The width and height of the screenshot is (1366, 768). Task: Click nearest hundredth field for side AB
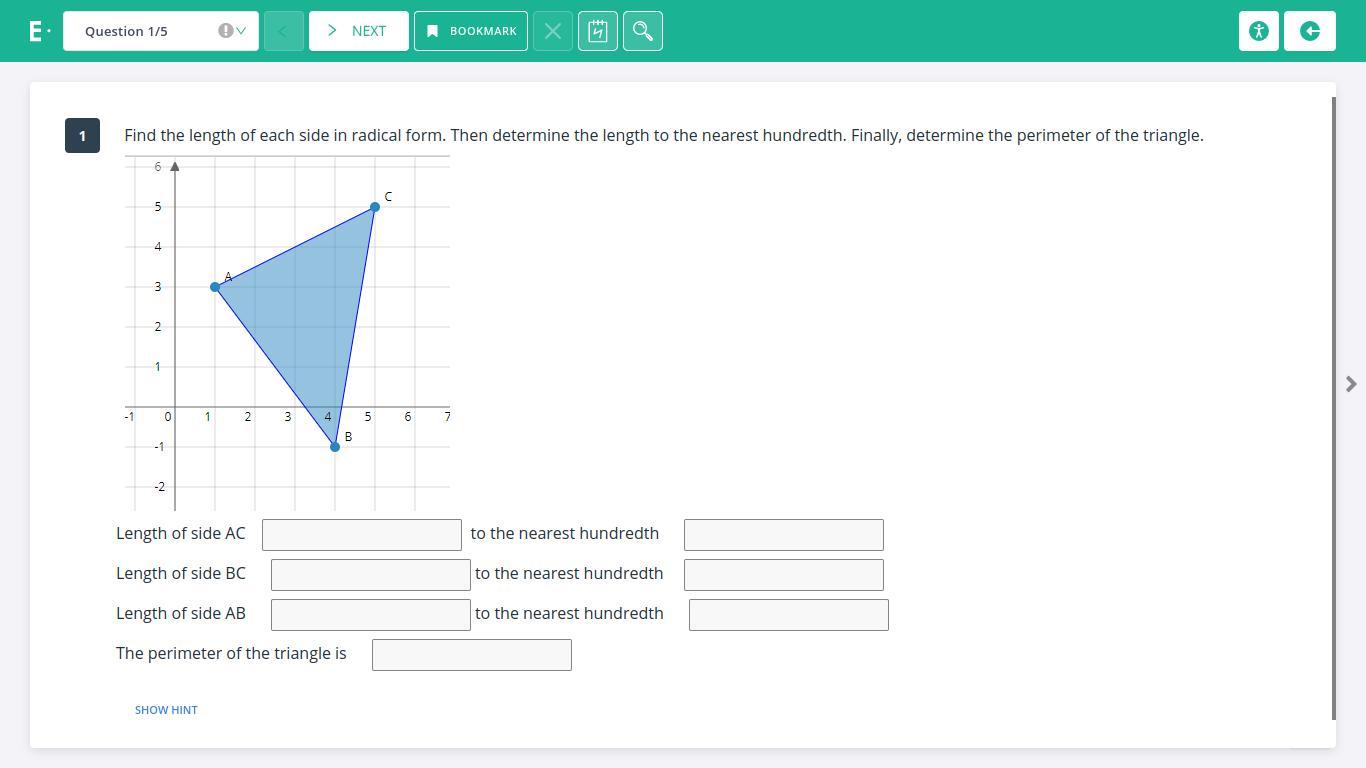tap(789, 615)
